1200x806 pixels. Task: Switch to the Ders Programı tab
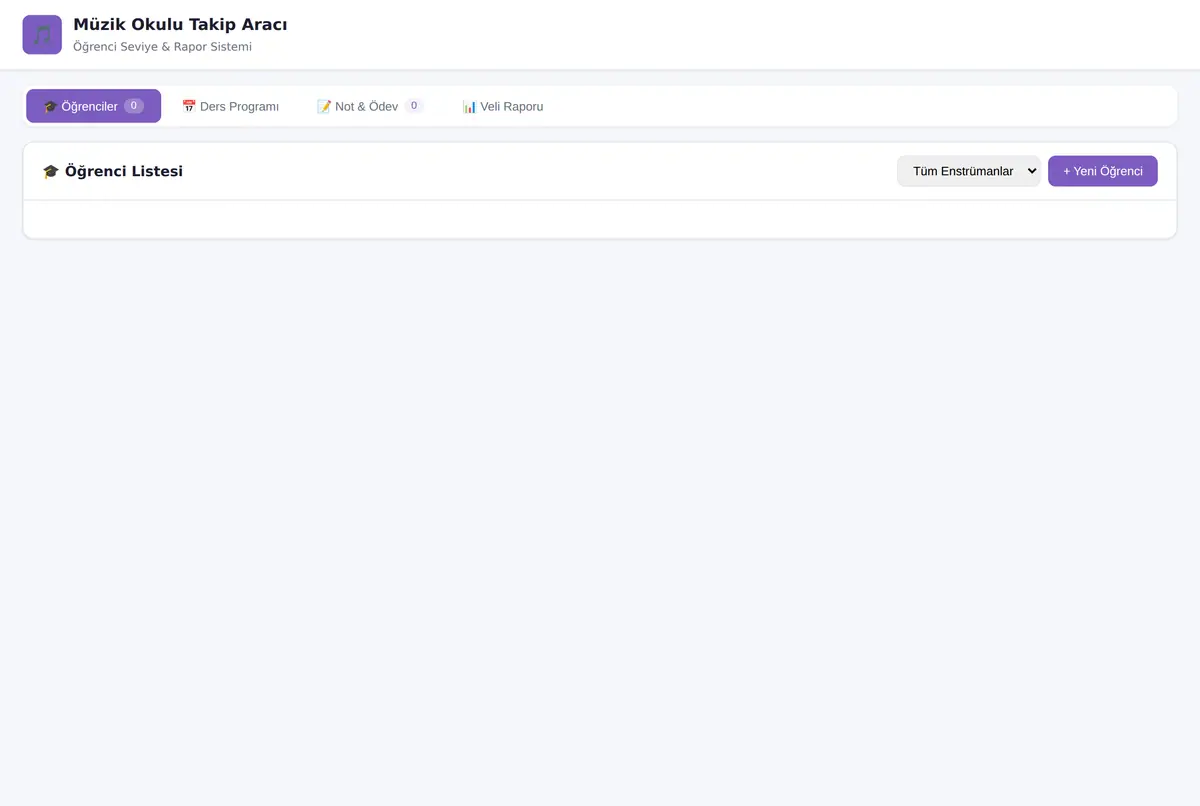tap(230, 106)
